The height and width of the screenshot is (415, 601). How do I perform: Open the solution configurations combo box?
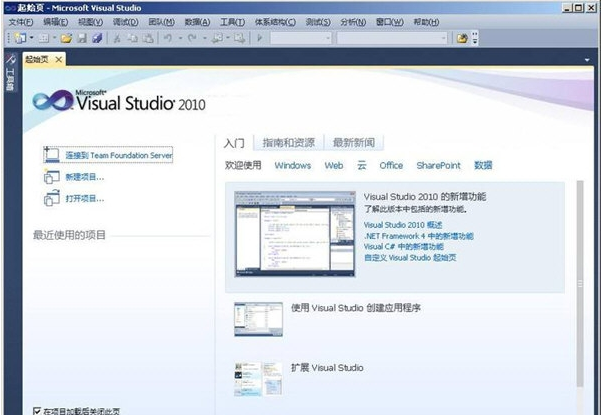tap(300, 38)
